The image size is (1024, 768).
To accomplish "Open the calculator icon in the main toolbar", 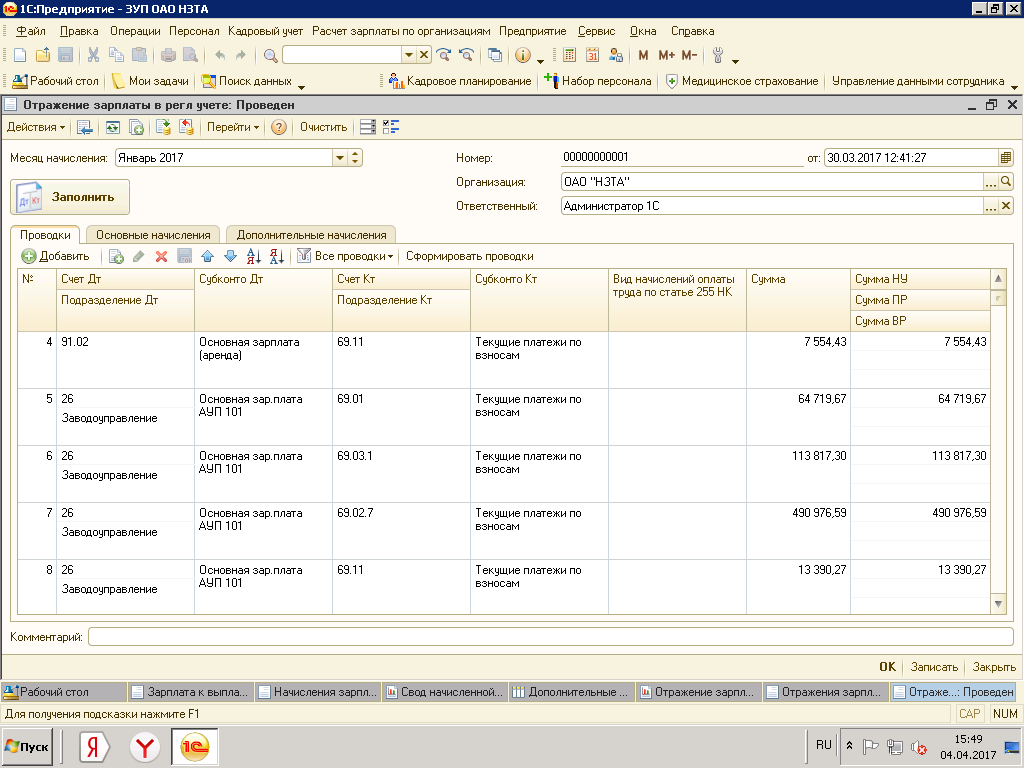I will pyautogui.click(x=569, y=56).
